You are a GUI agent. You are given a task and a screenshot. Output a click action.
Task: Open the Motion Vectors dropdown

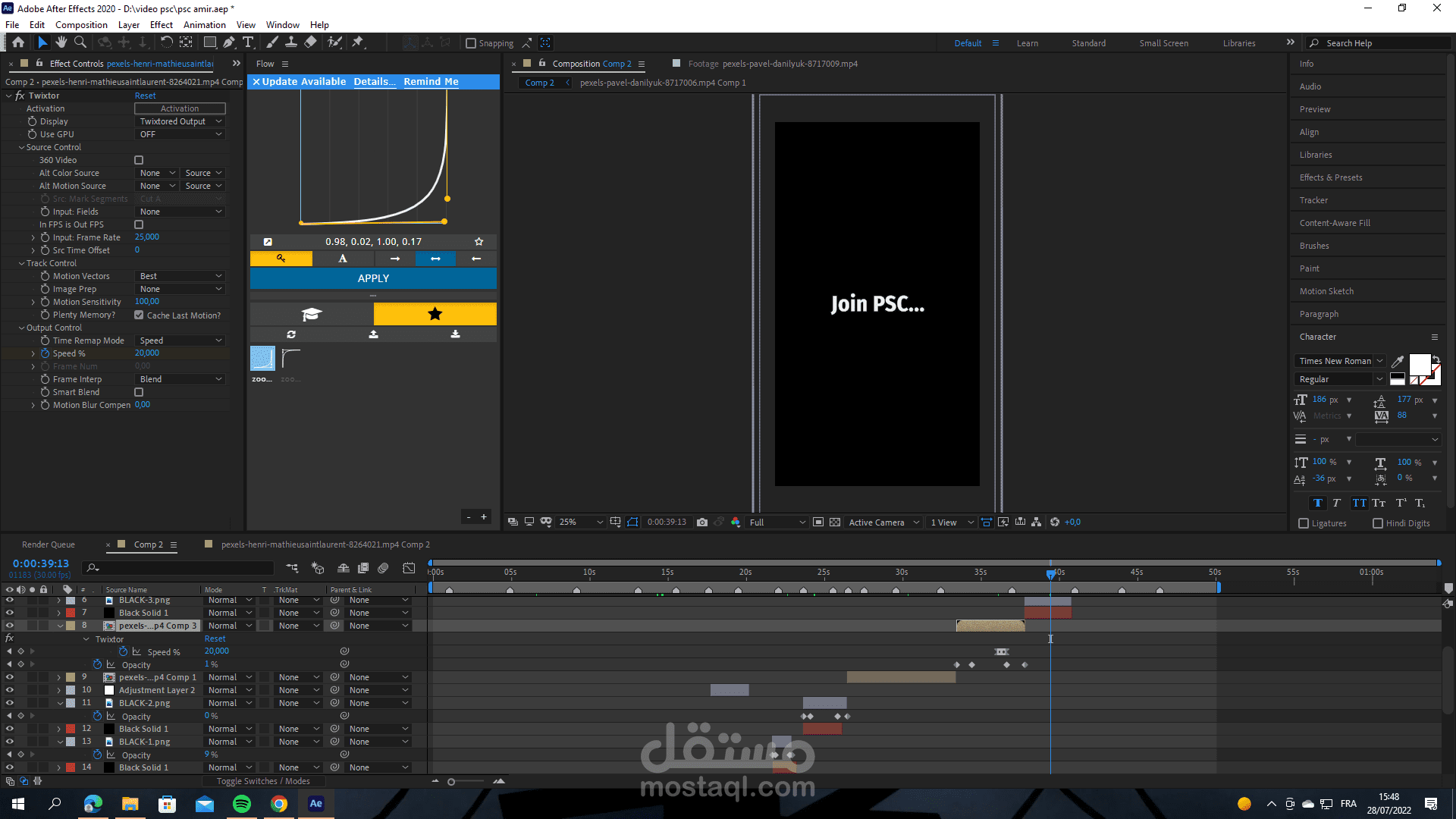tap(180, 276)
